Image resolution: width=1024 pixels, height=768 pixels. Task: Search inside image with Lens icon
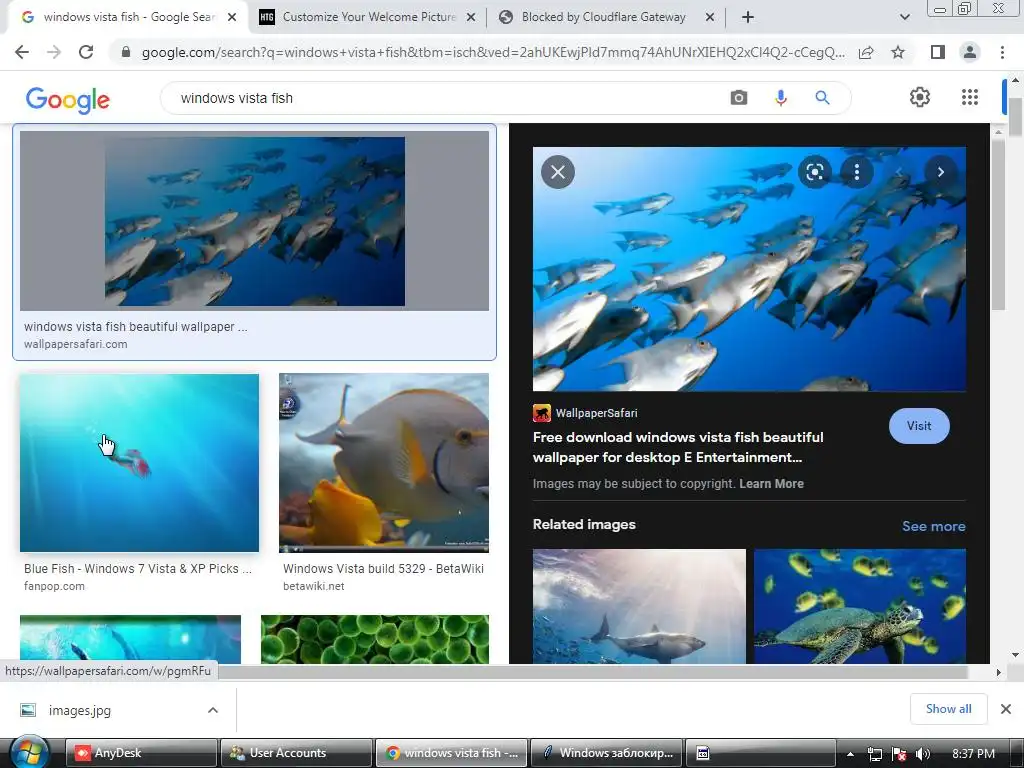814,172
